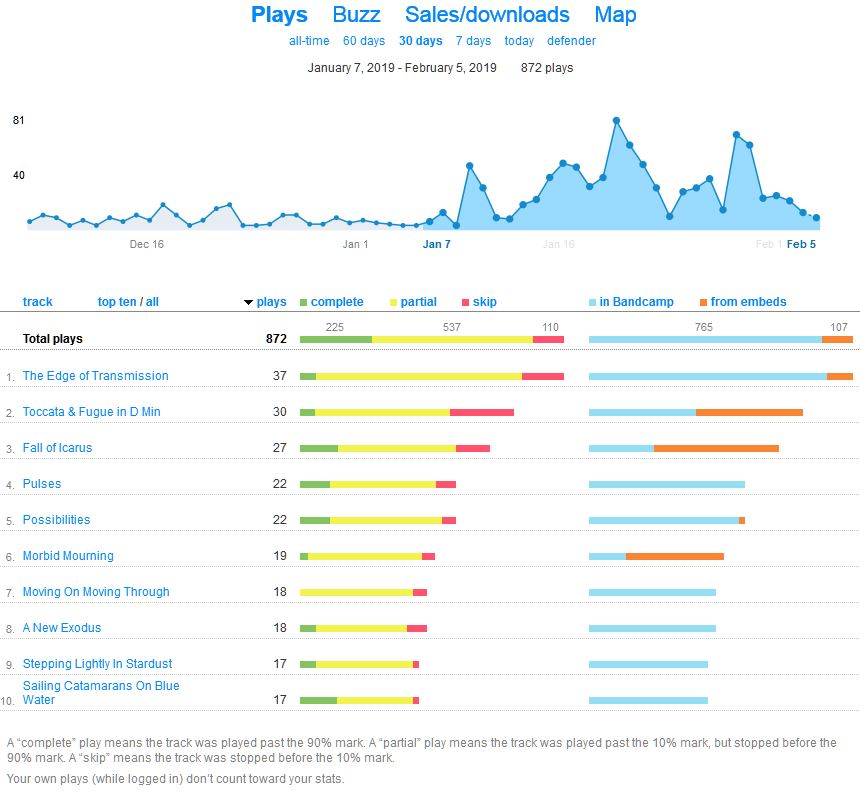The image size is (860, 793).
Task: Select the 60 days range
Action: click(364, 41)
